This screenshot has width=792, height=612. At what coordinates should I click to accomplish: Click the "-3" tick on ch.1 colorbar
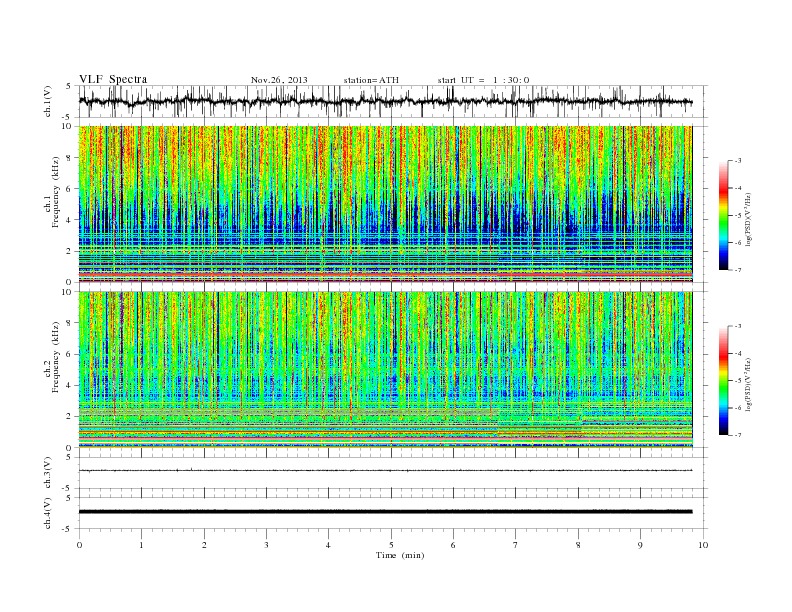tap(738, 161)
